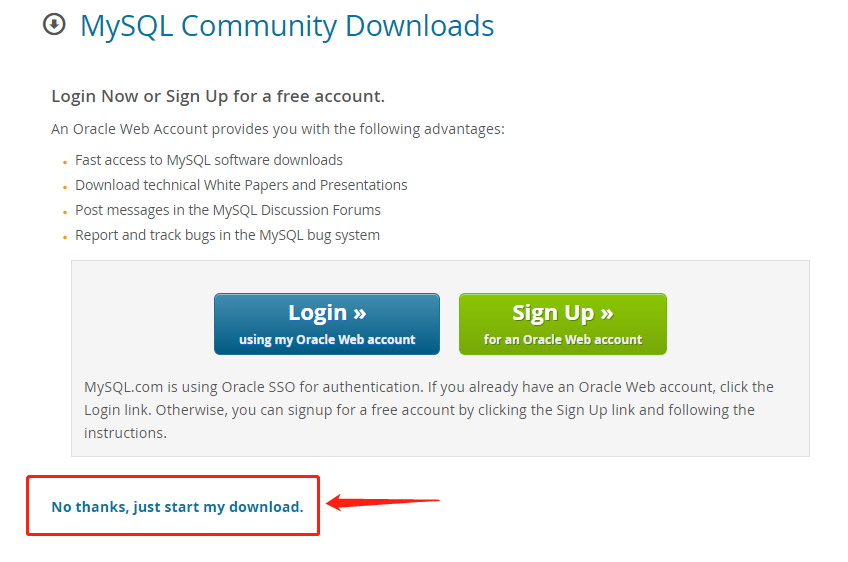Log in using my Oracle Web account

coord(327,324)
